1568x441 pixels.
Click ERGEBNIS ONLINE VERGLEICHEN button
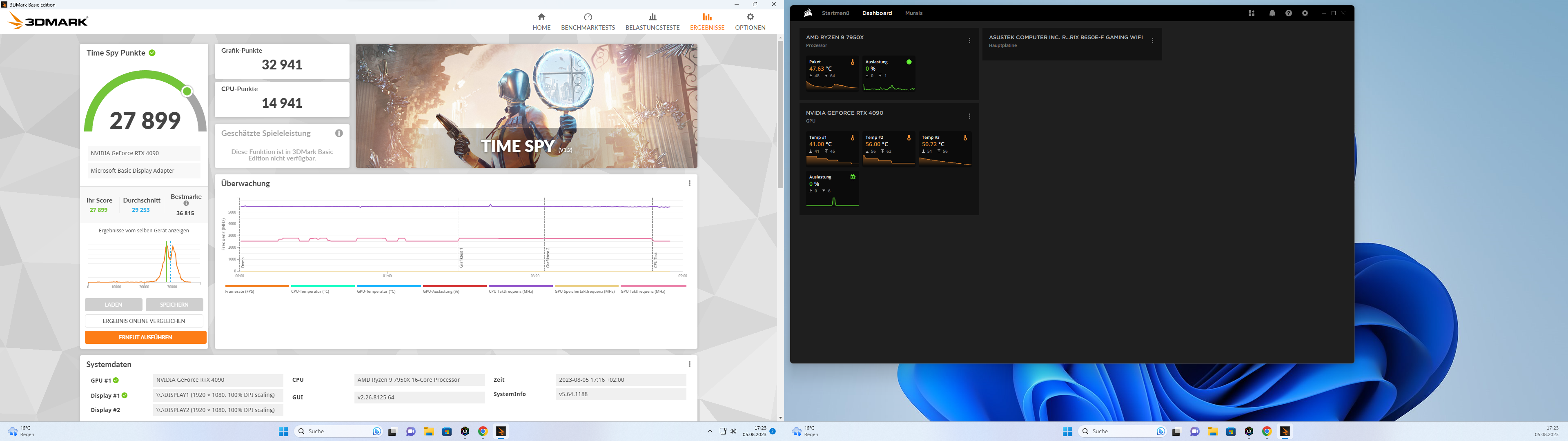[x=144, y=321]
